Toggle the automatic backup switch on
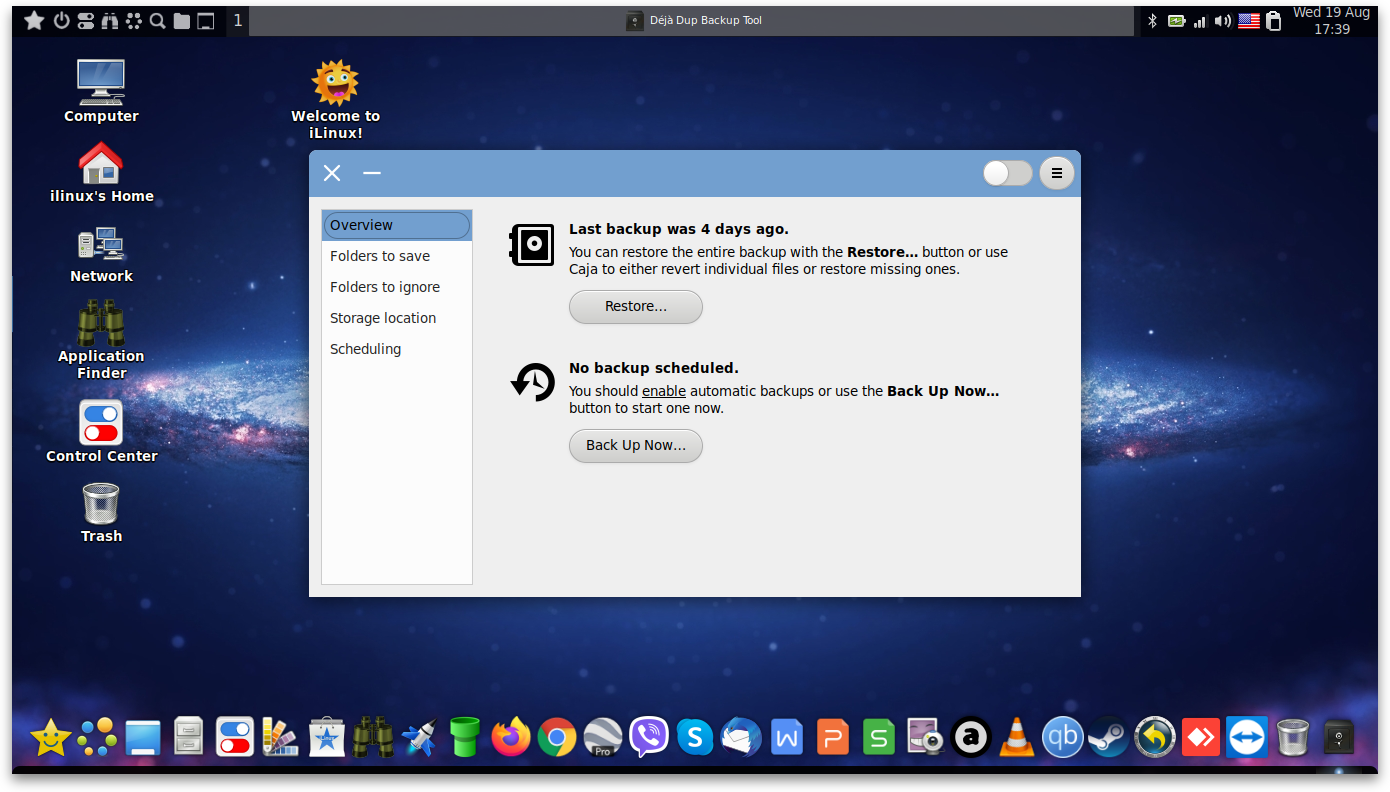This screenshot has height=792, width=1390. (1007, 173)
